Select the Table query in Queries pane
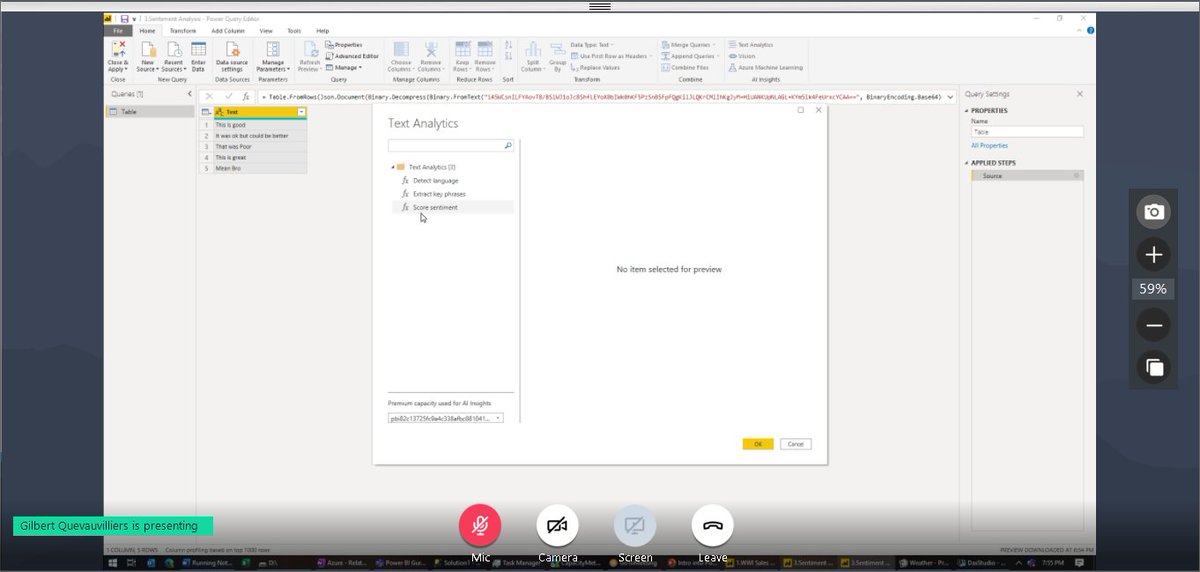This screenshot has height=572, width=1200. (x=149, y=112)
